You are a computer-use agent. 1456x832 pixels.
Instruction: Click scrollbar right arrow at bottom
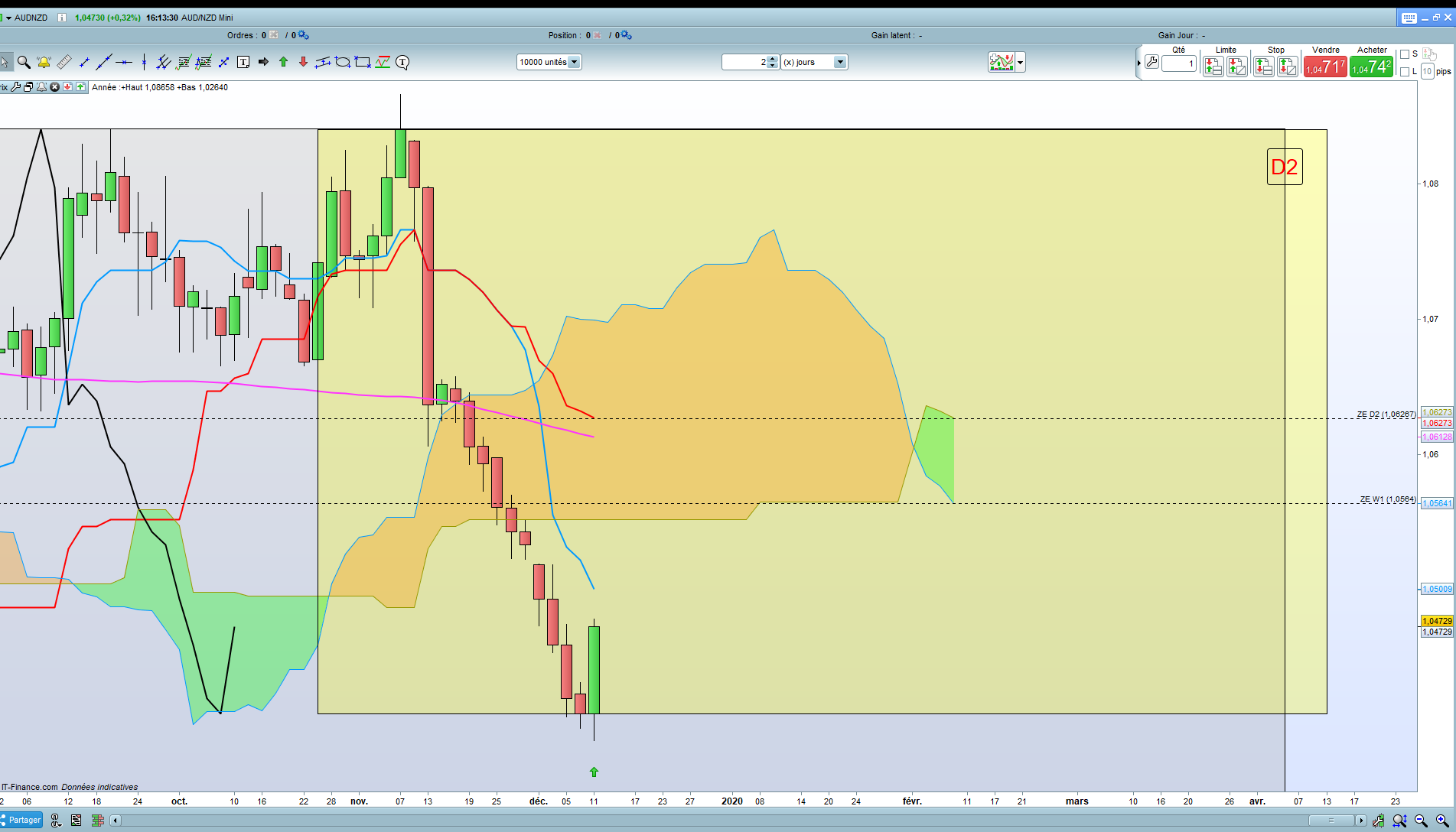[1360, 821]
